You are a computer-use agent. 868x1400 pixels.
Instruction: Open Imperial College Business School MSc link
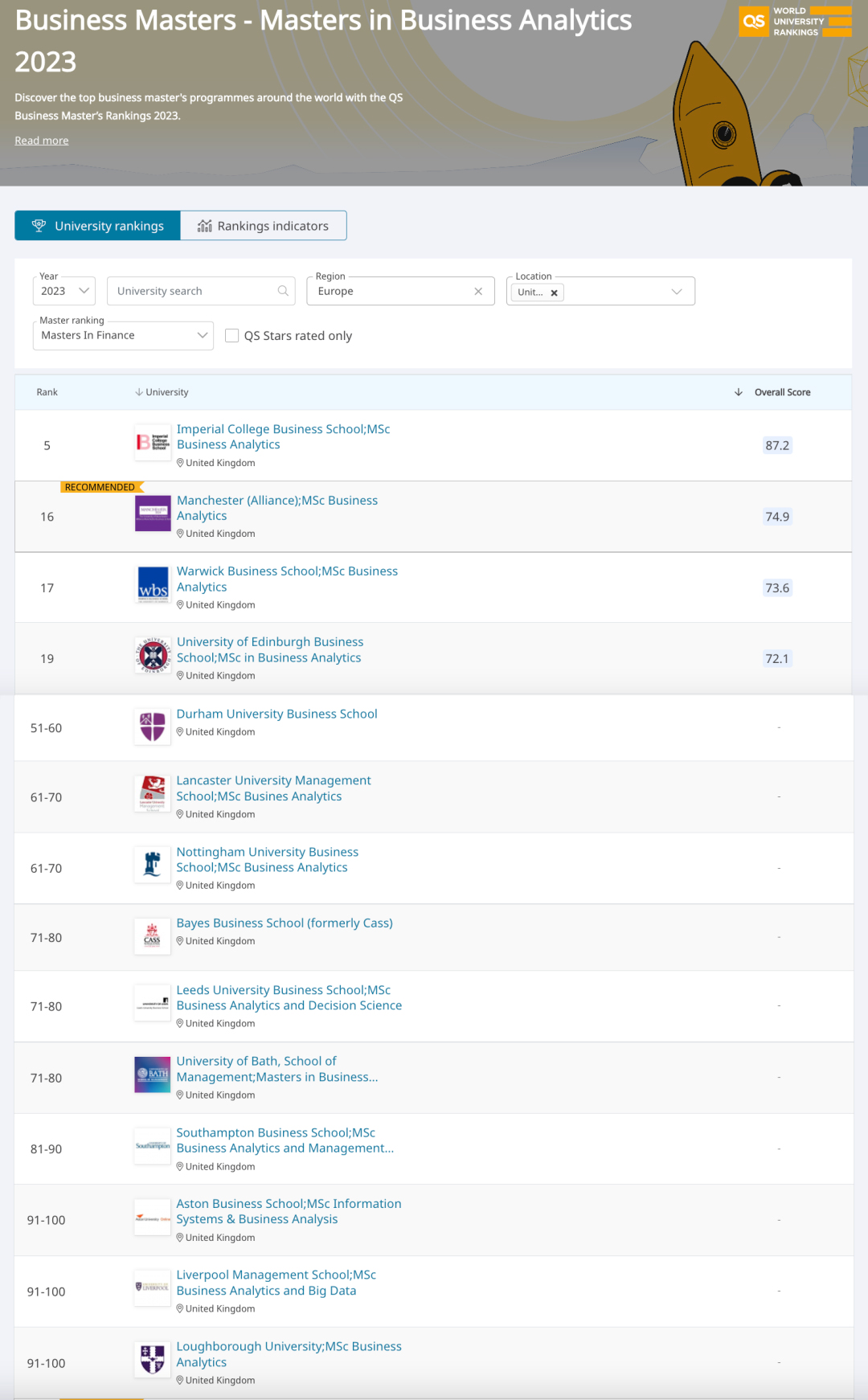click(283, 436)
